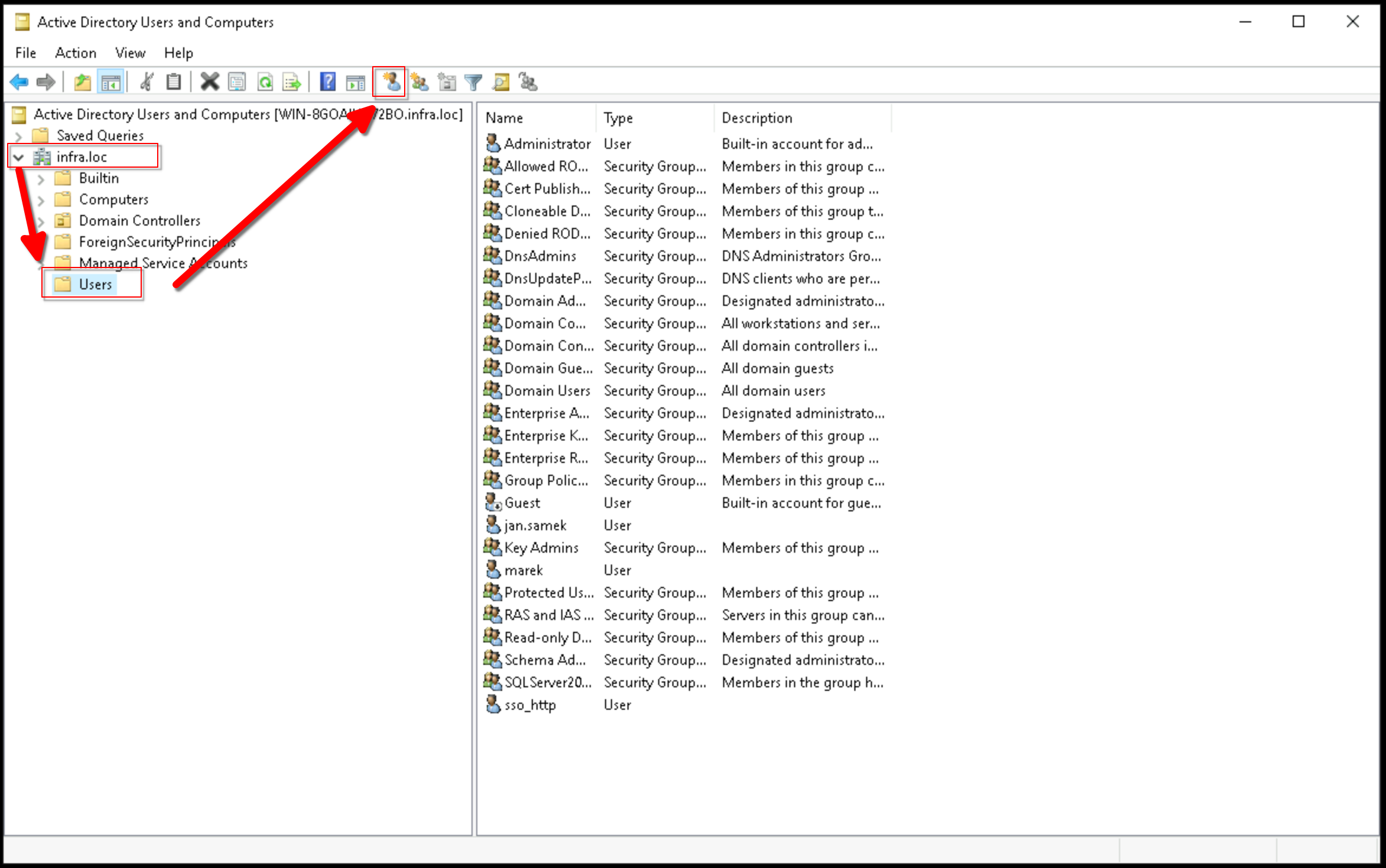Expand the Builtin container
This screenshot has width=1386, height=868.
pyautogui.click(x=41, y=178)
